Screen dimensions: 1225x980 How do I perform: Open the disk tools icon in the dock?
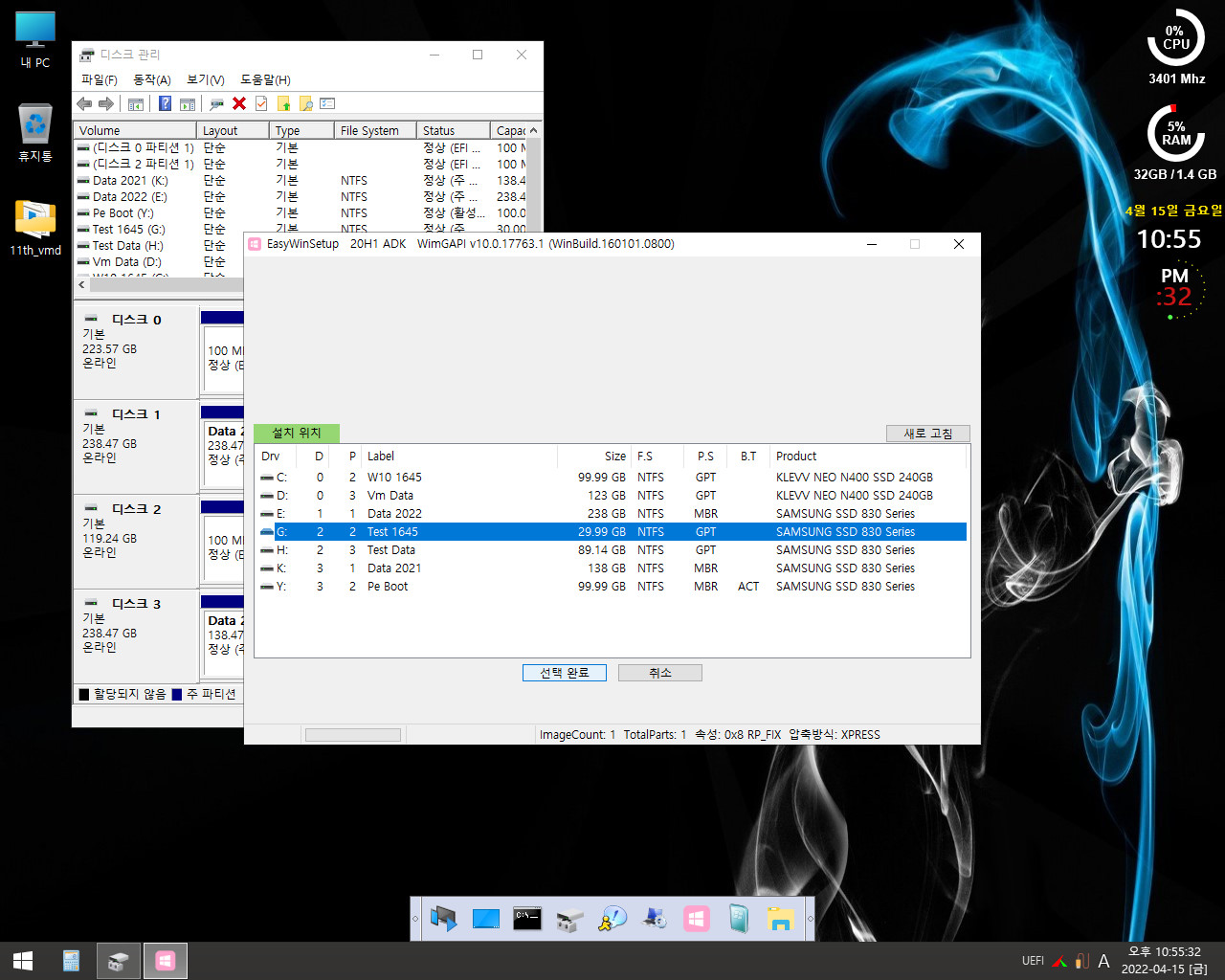coord(569,919)
